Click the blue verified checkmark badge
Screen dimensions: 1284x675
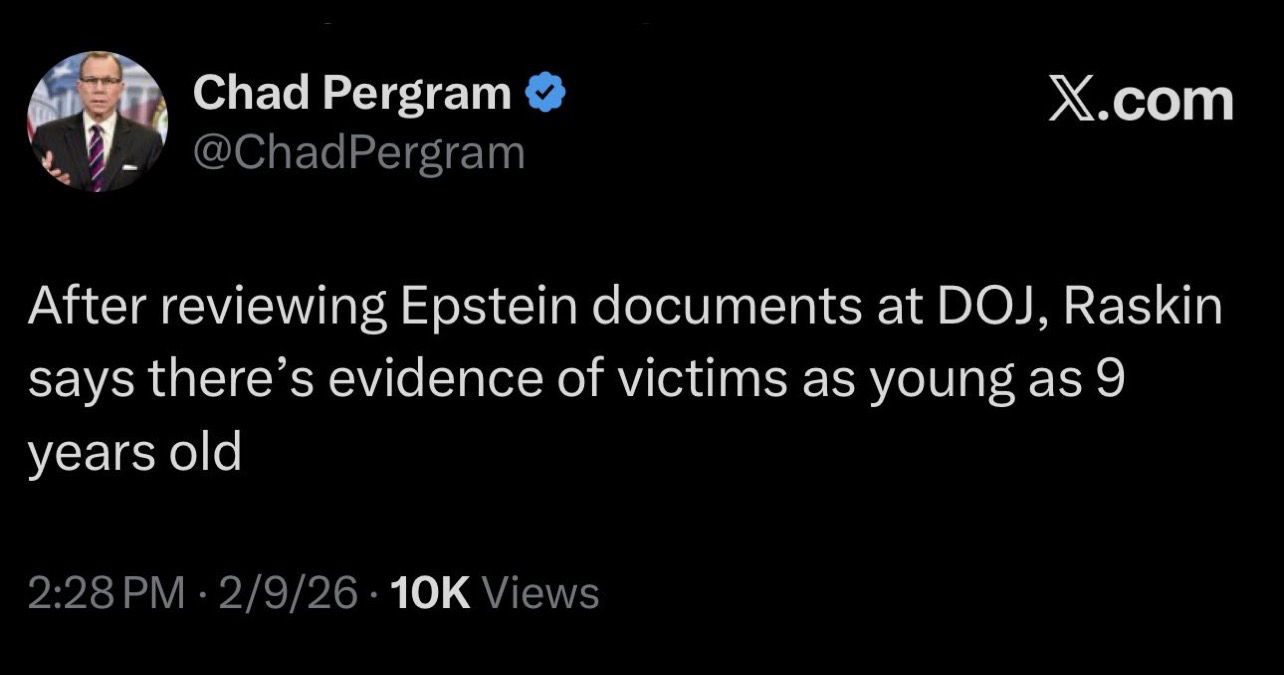coord(546,94)
